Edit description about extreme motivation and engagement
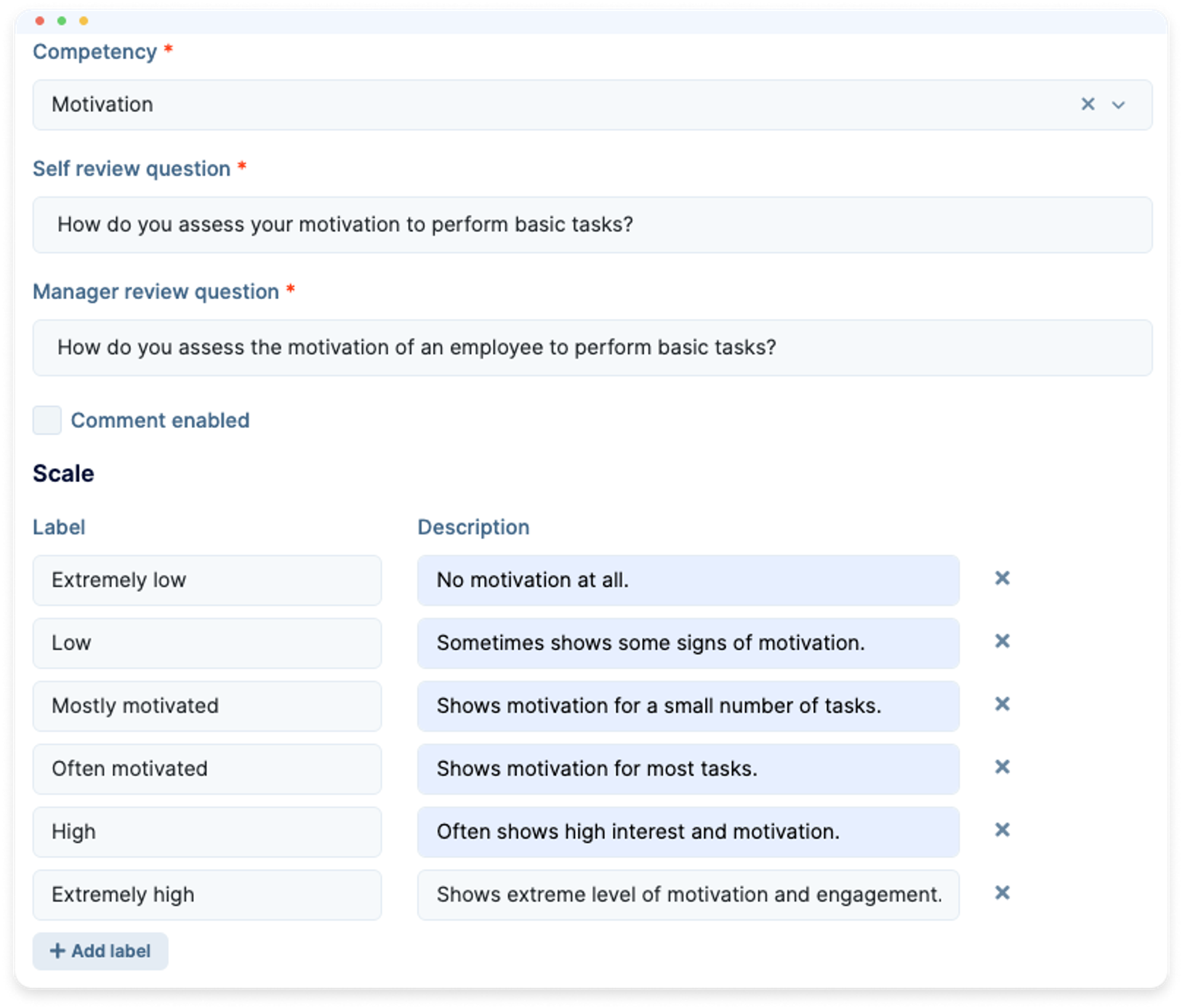Viewport: 1182px width, 1008px height. tap(688, 895)
